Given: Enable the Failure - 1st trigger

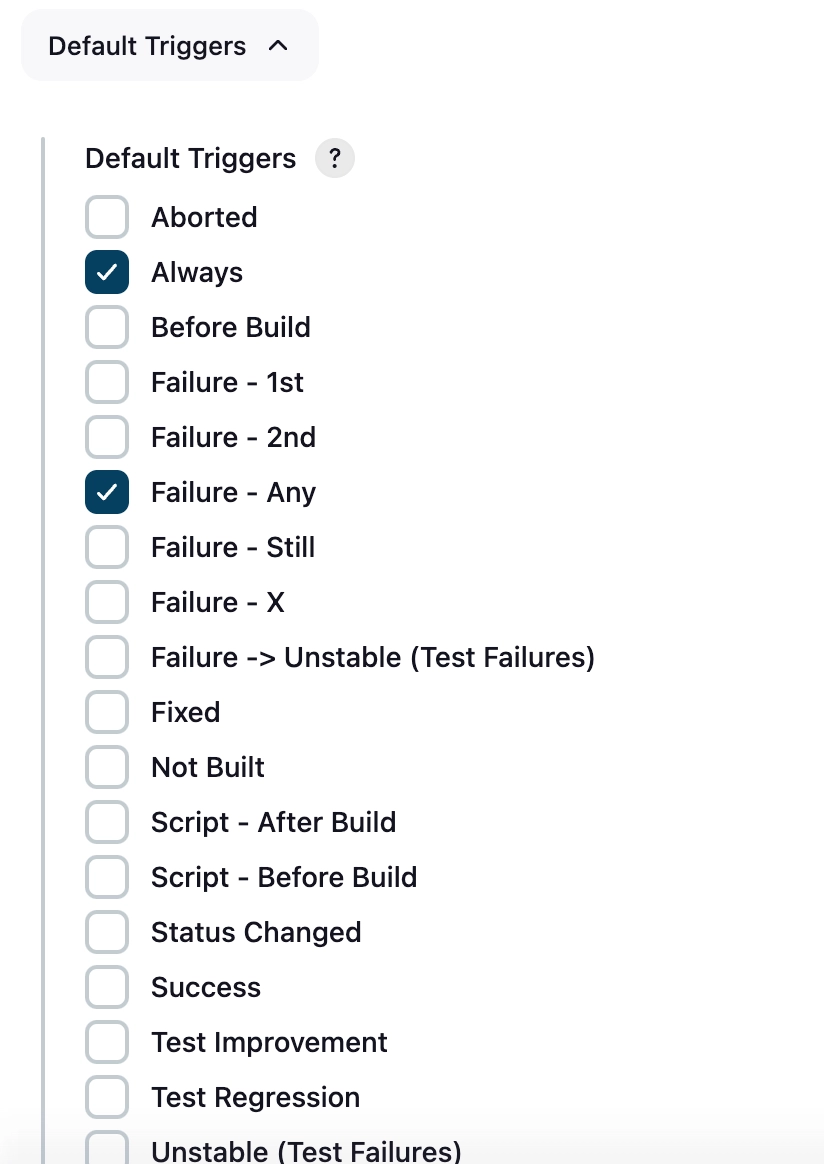Looking at the screenshot, I should coord(107,382).
